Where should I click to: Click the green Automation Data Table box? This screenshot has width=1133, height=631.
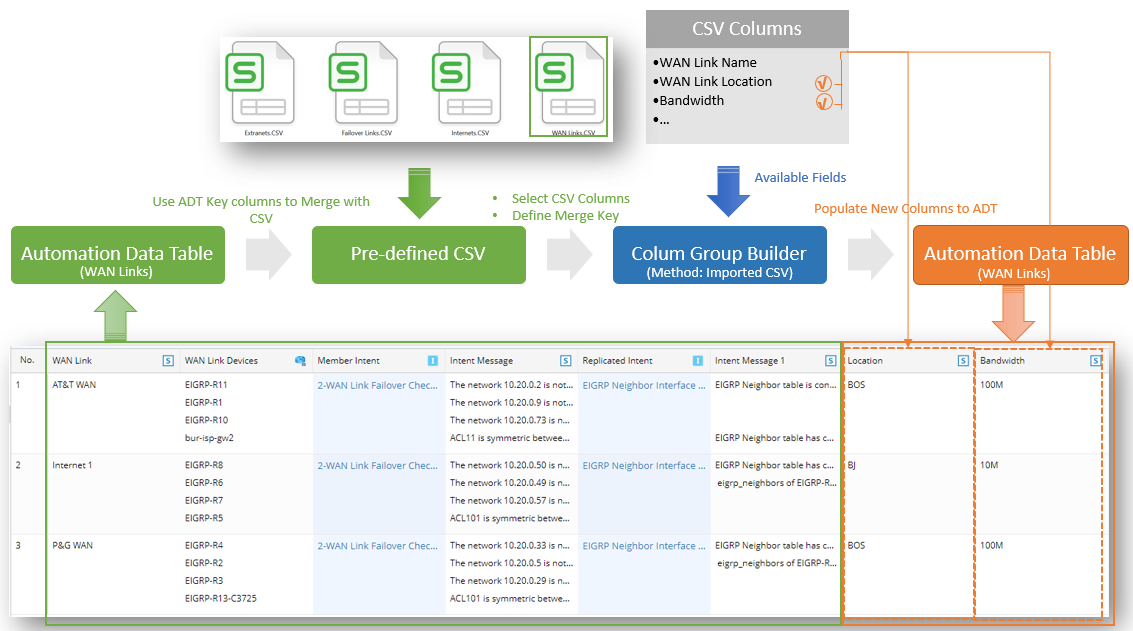click(117, 255)
